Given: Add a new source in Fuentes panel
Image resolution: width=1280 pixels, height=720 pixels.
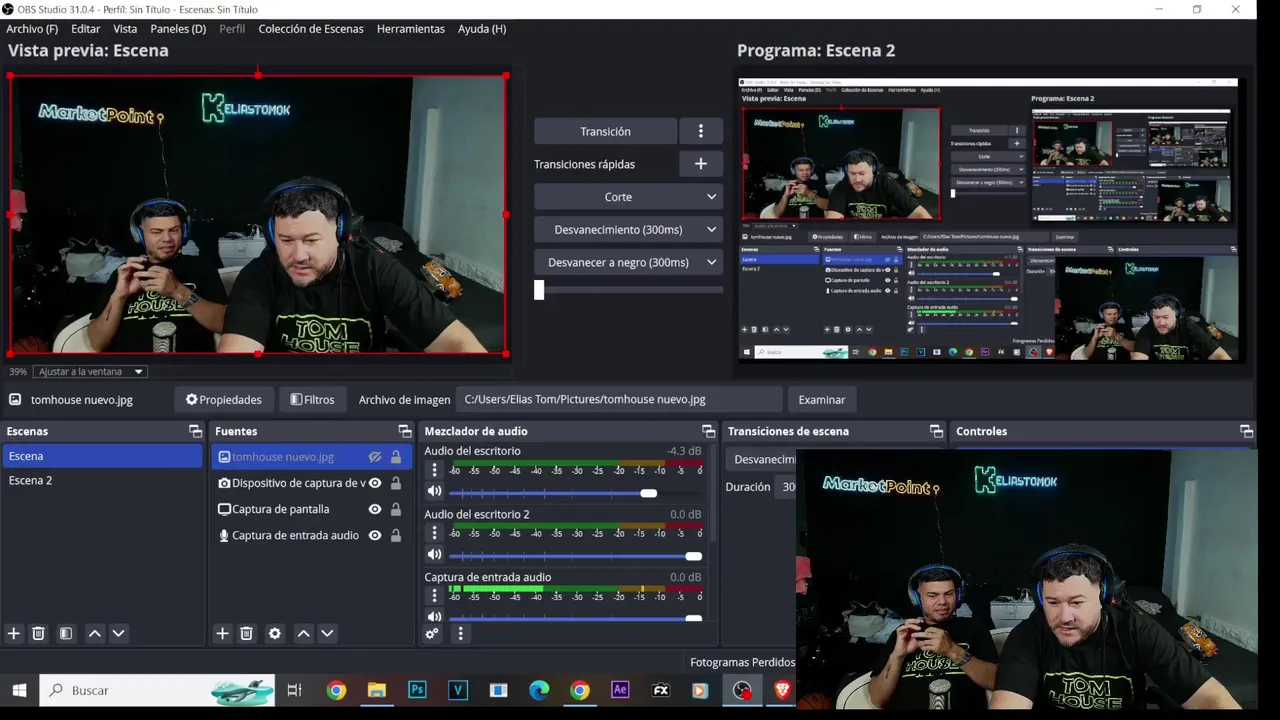Looking at the screenshot, I should pos(222,633).
